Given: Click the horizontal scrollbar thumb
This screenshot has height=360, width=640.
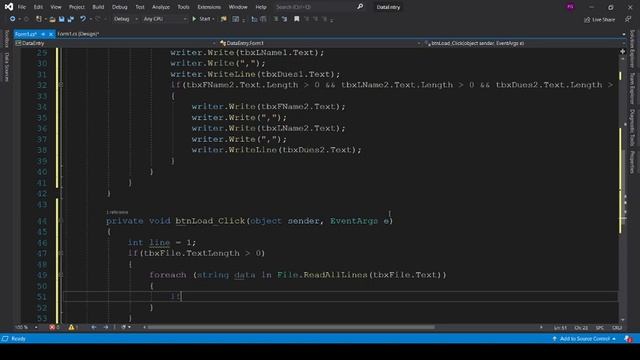Looking at the screenshot, I should [x=291, y=327].
